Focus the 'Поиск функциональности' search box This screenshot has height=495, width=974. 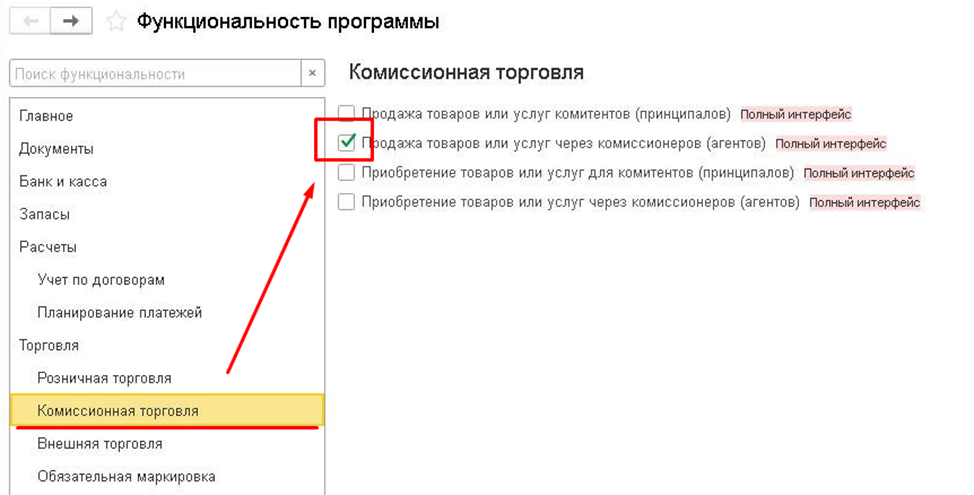pos(155,74)
